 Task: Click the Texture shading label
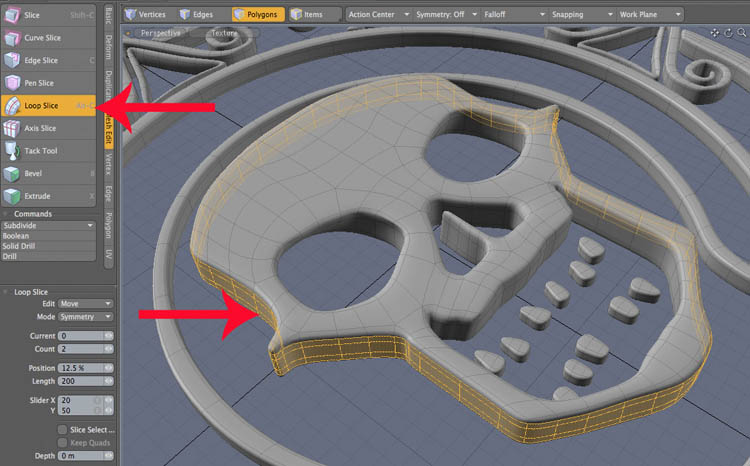pyautogui.click(x=224, y=33)
